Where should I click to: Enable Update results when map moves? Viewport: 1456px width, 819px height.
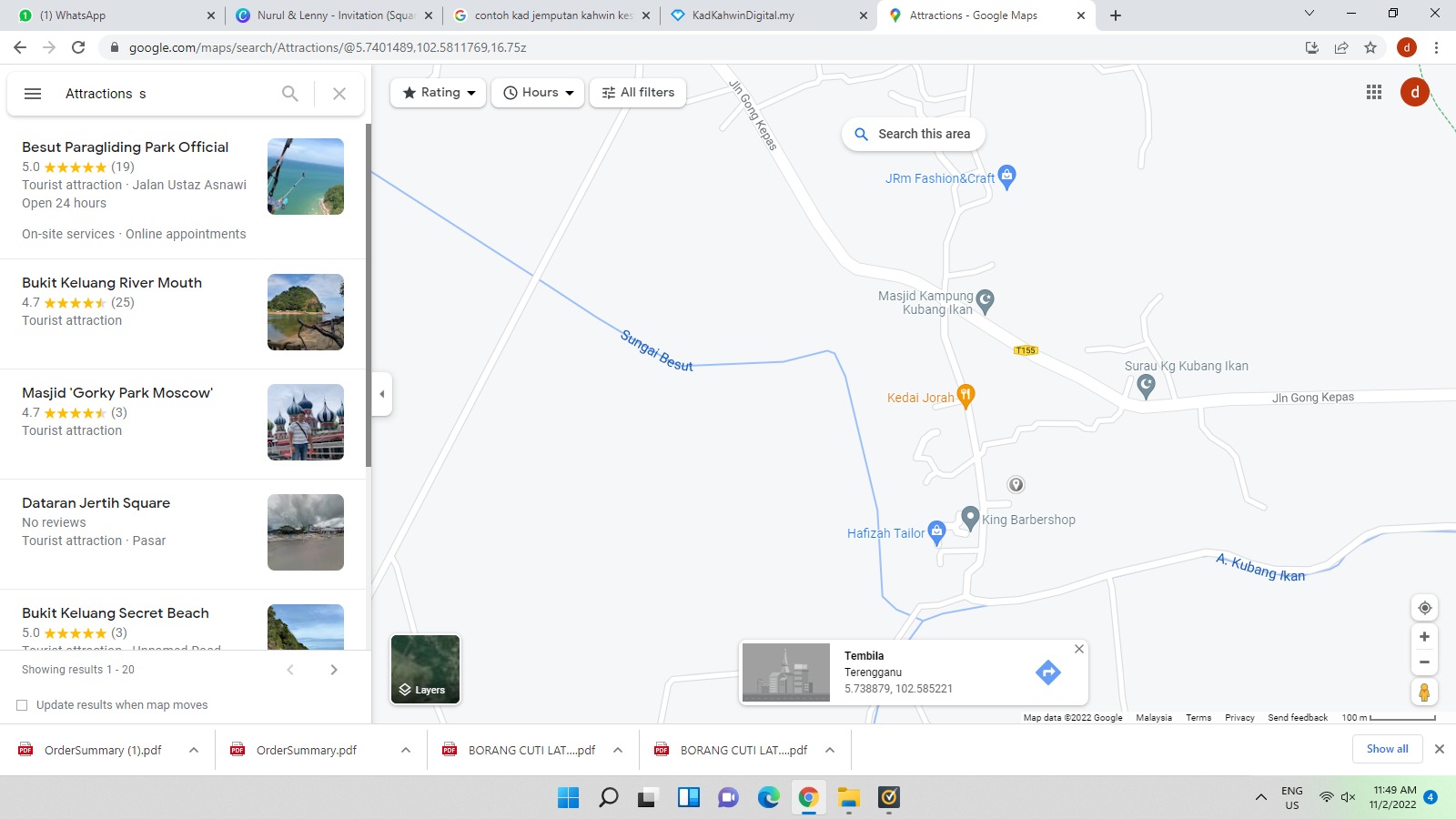(22, 705)
